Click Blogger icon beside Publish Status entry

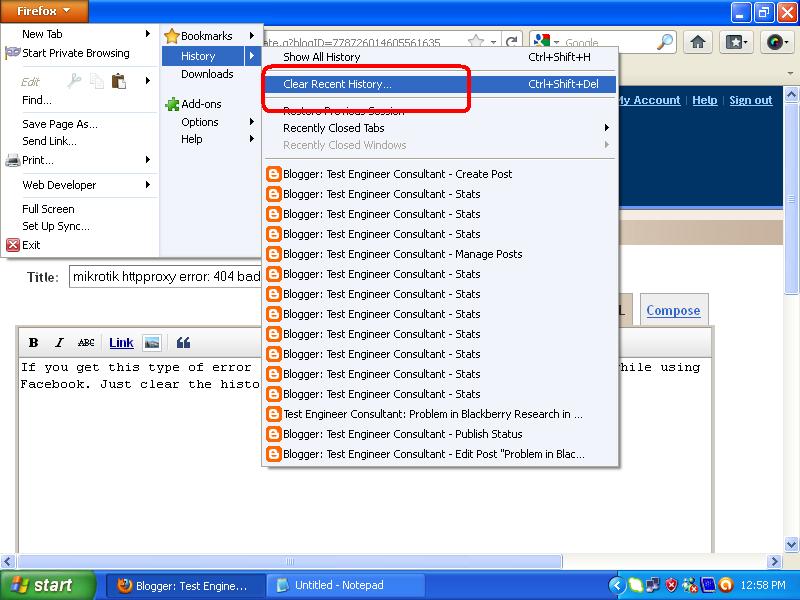[x=274, y=434]
